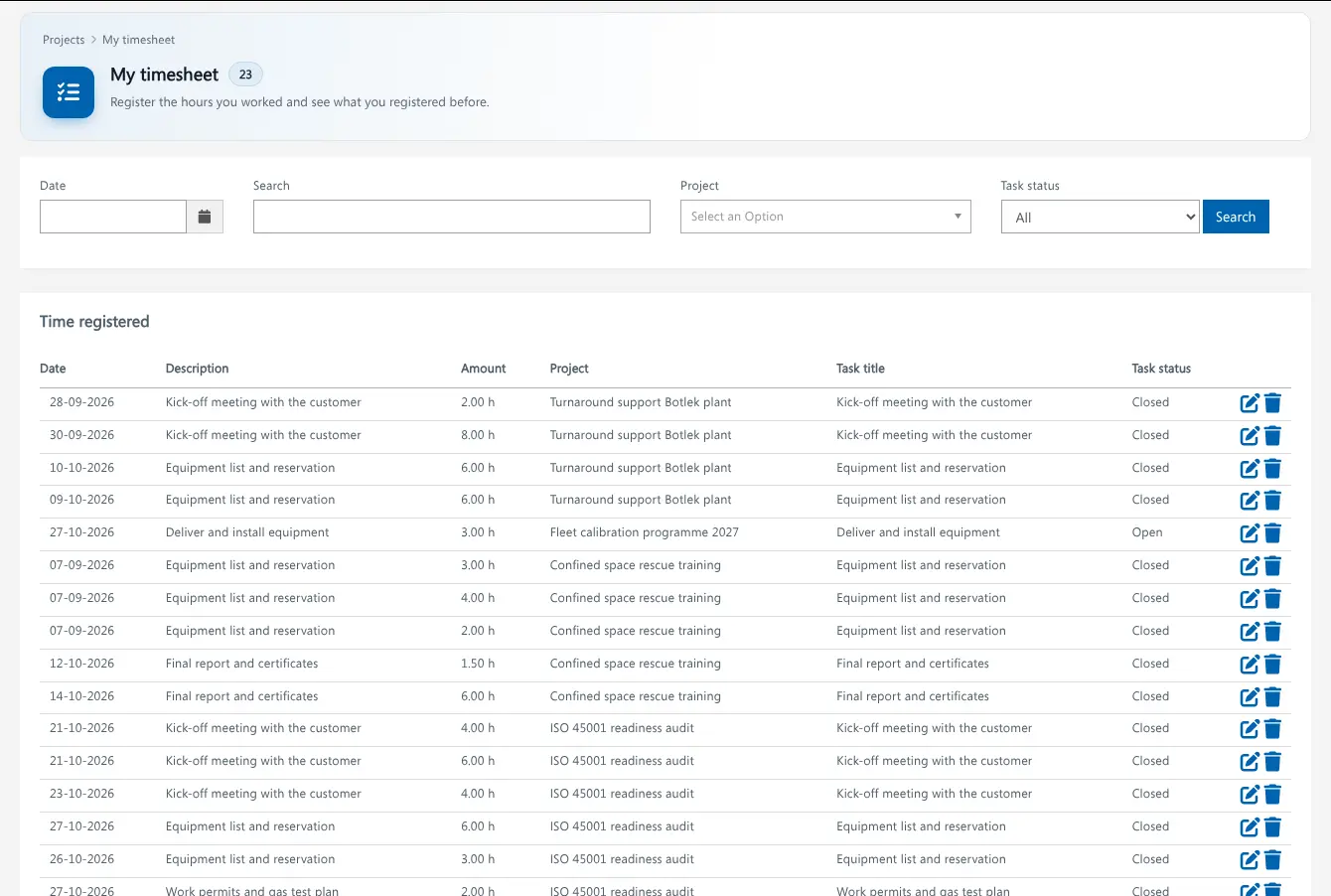Click the 'Open' task status cell
Screen dimensions: 1331x896
tap(1147, 532)
